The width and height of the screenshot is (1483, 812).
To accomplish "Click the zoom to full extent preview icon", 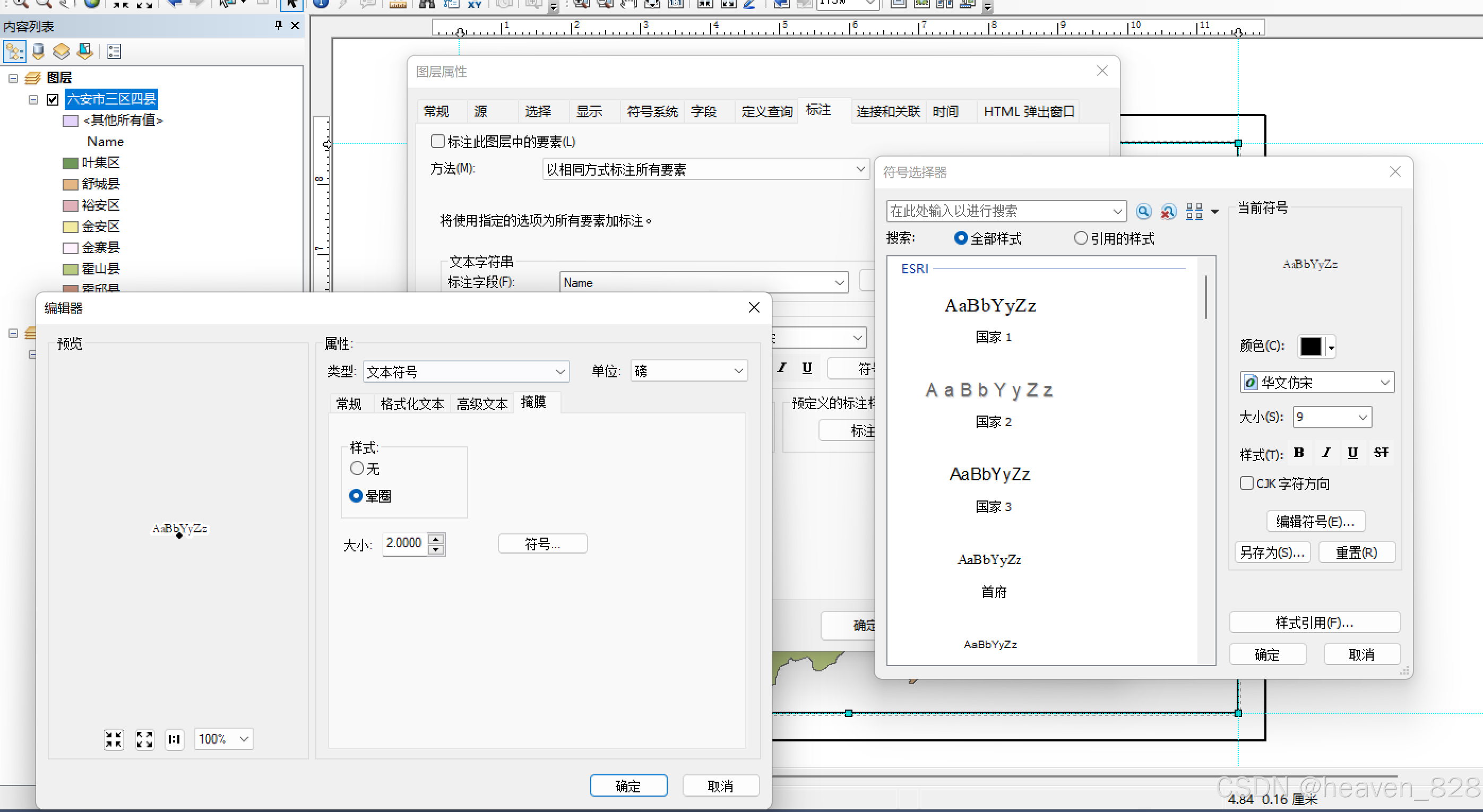I will pos(144,739).
